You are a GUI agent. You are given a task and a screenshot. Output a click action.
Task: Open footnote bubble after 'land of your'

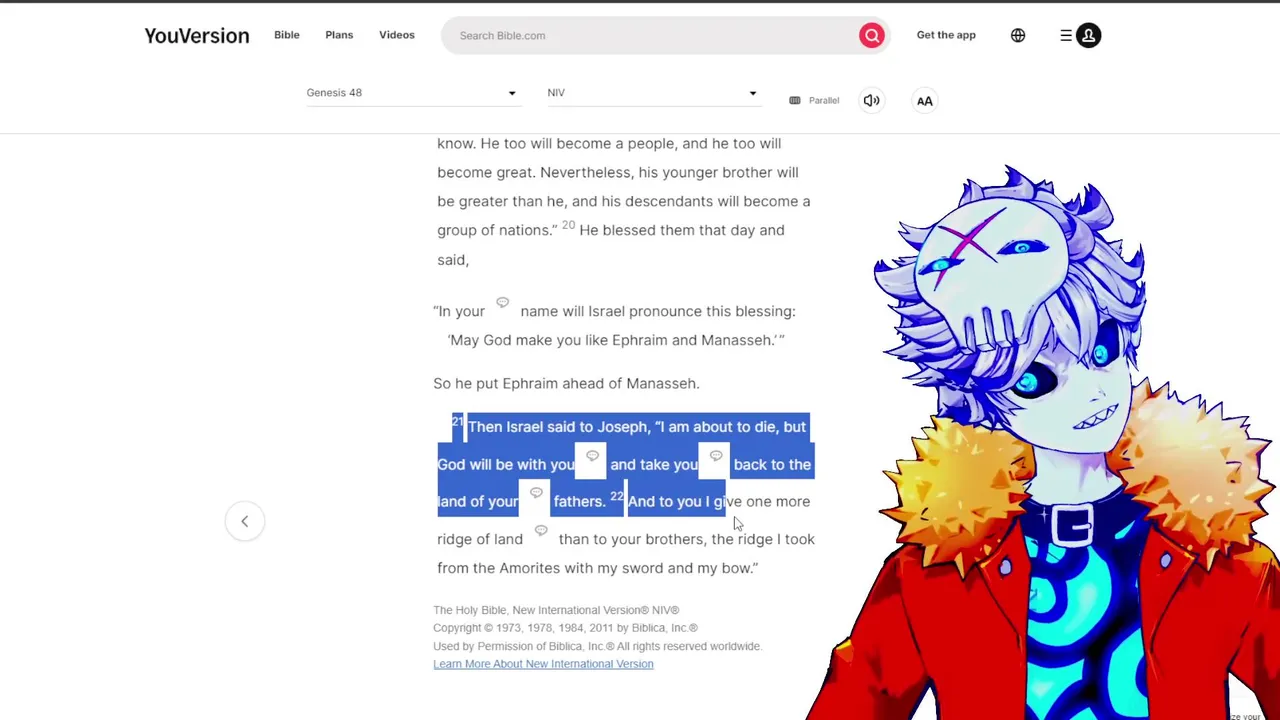point(536,493)
